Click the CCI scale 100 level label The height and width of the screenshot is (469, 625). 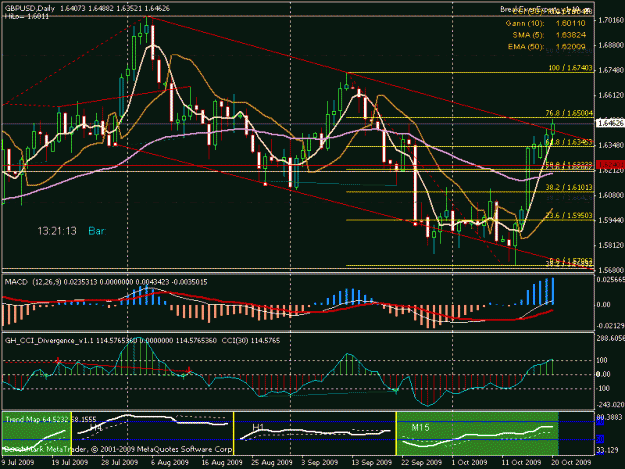click(x=601, y=360)
